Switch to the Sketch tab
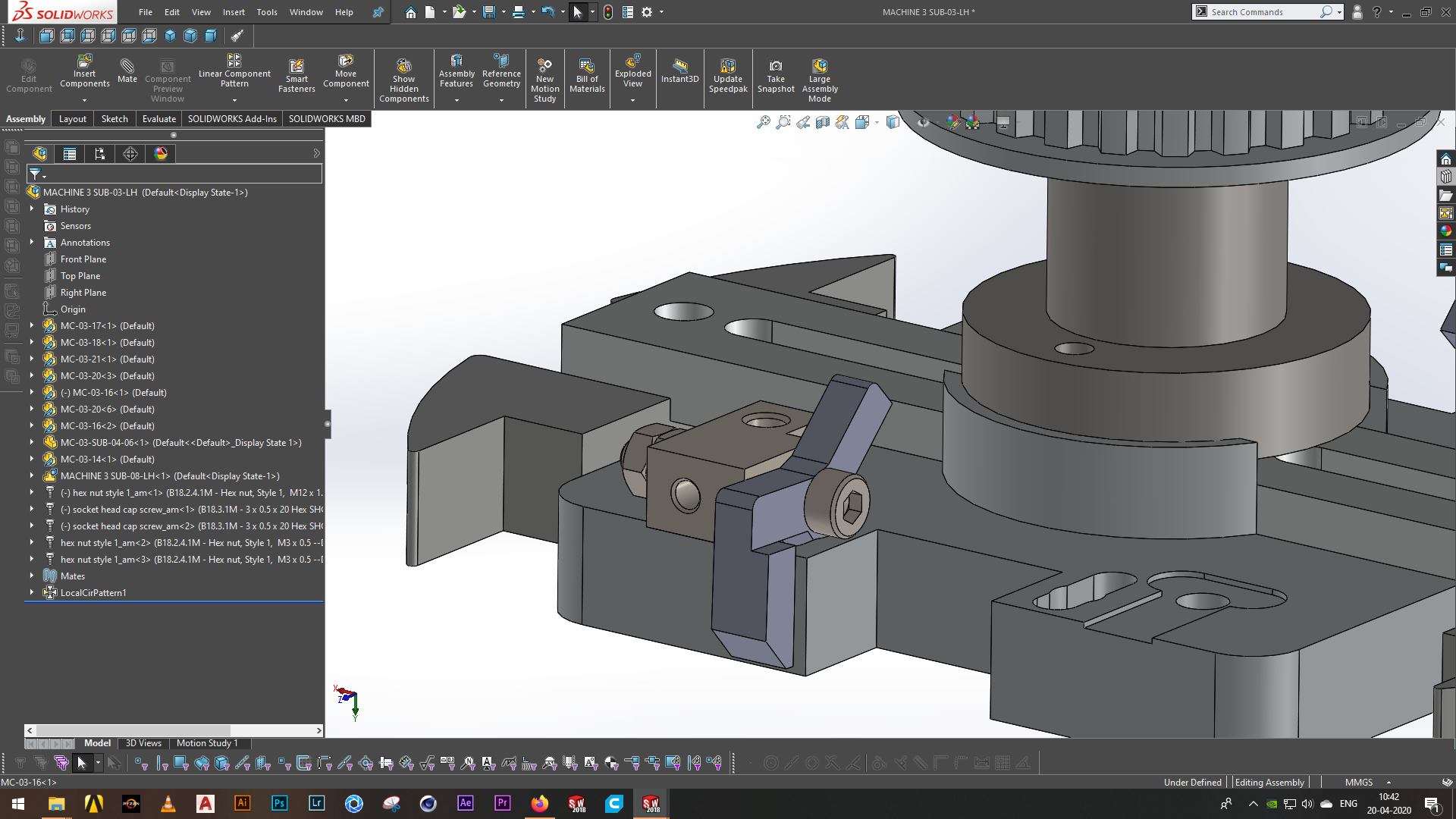The image size is (1456, 819). 115,119
